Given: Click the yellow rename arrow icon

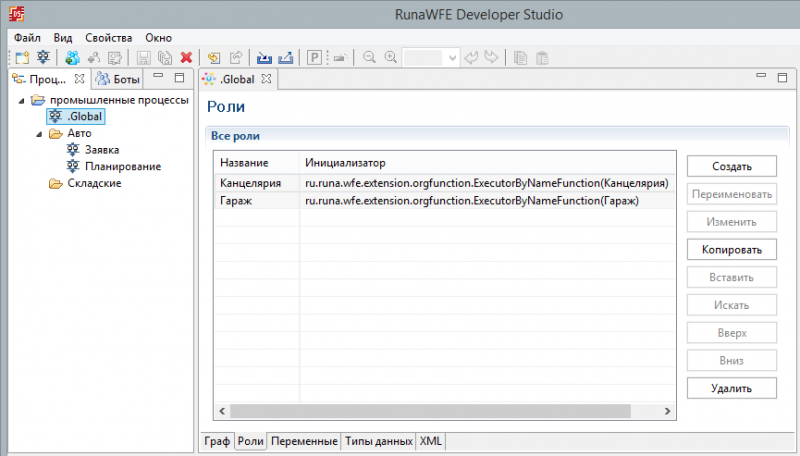Looking at the screenshot, I should pos(214,58).
